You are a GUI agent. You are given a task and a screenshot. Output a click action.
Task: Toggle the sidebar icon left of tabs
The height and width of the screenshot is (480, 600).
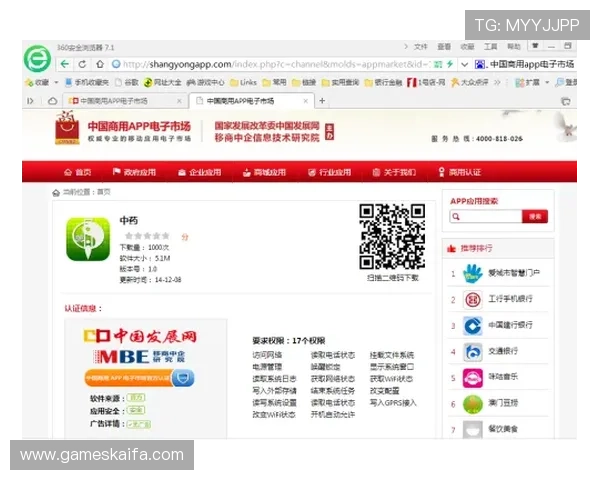tap(30, 101)
